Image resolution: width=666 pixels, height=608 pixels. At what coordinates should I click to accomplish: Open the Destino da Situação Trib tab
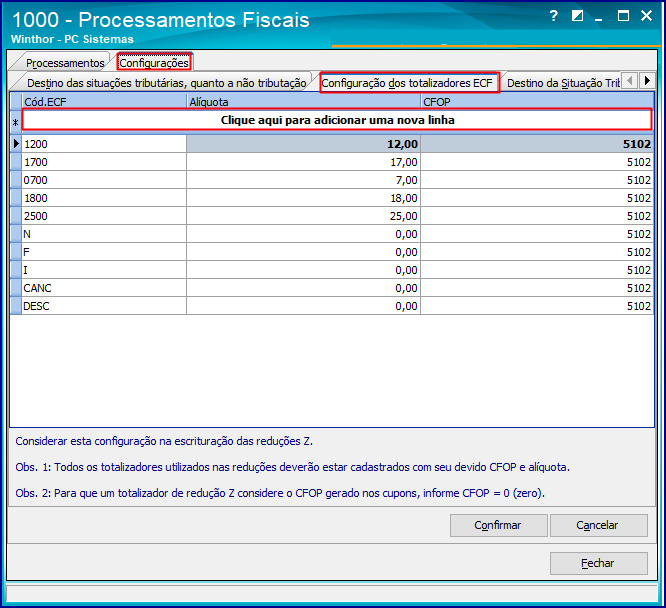point(563,83)
